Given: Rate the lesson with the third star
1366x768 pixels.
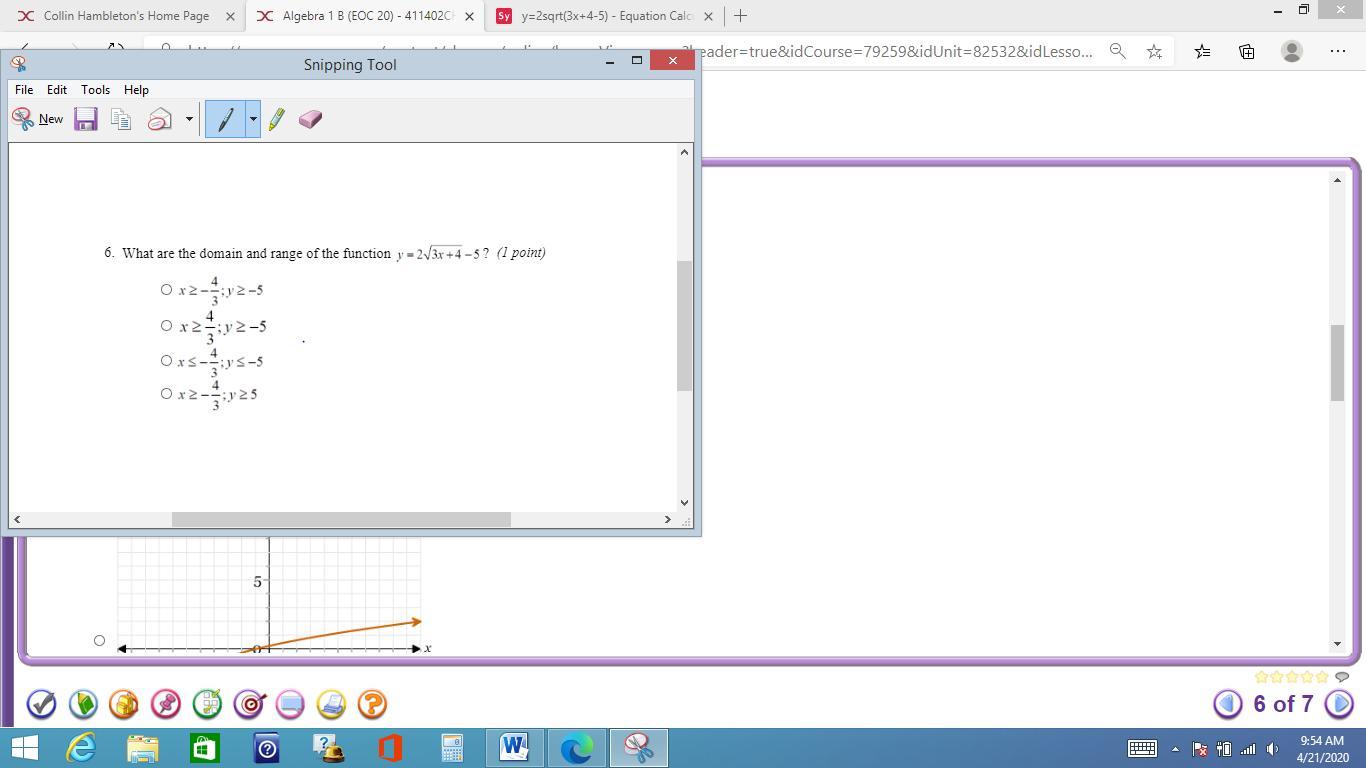Looking at the screenshot, I should (x=1292, y=677).
